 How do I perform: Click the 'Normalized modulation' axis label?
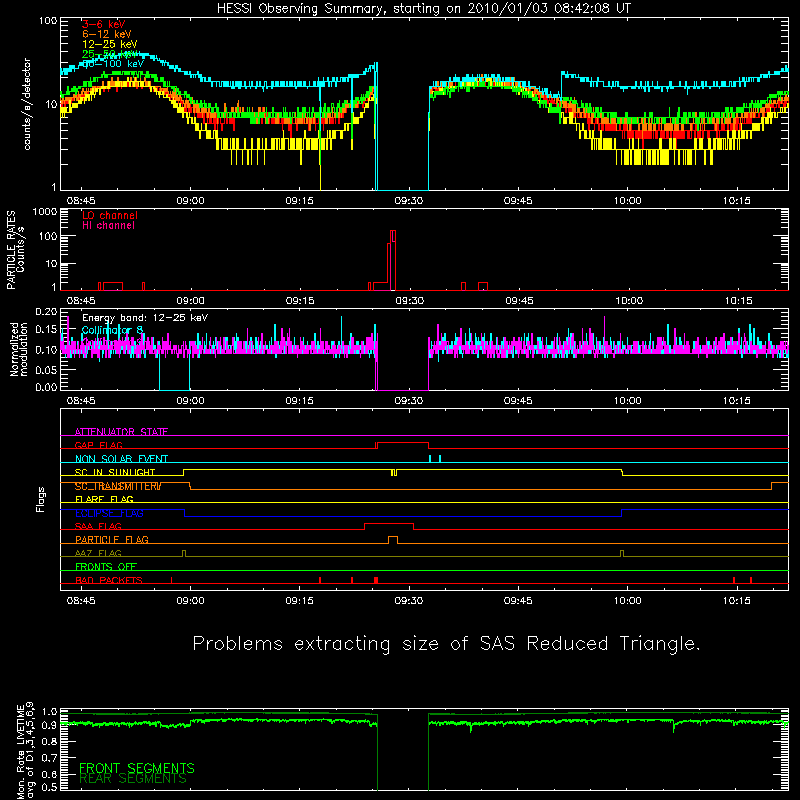[19, 349]
